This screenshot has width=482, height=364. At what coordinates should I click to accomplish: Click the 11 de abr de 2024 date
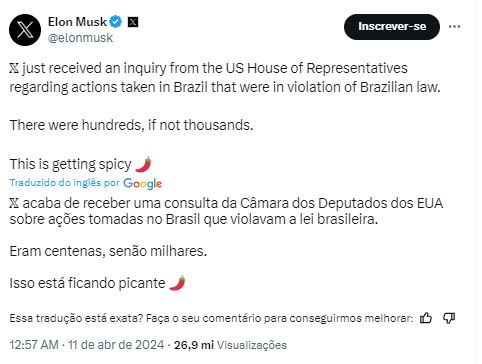[x=116, y=345]
